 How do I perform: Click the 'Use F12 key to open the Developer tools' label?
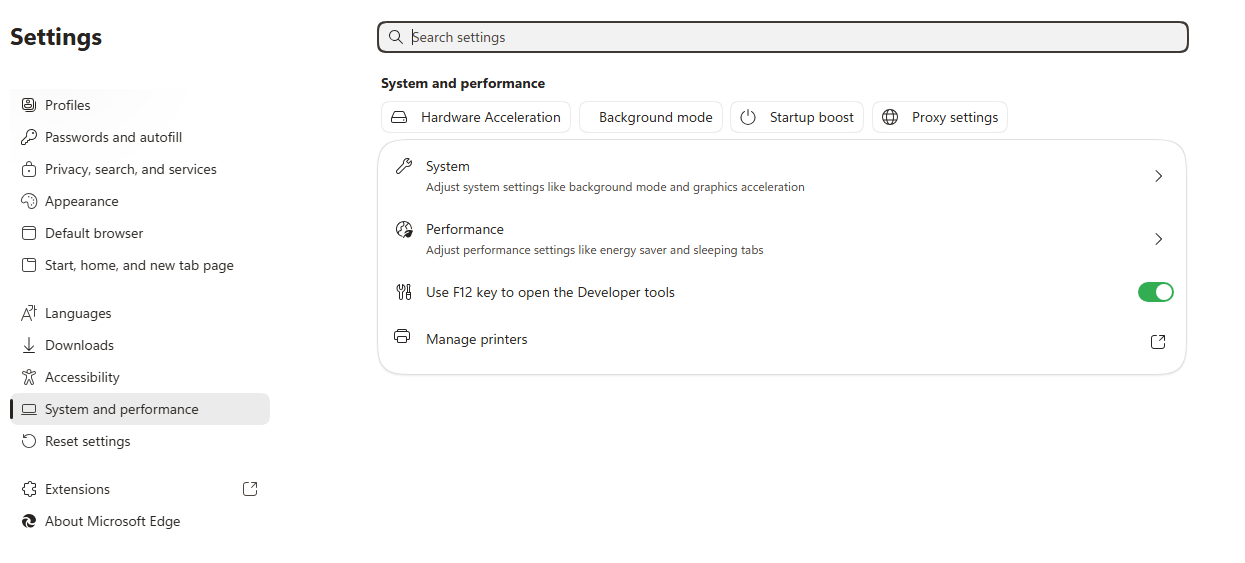pyautogui.click(x=550, y=292)
